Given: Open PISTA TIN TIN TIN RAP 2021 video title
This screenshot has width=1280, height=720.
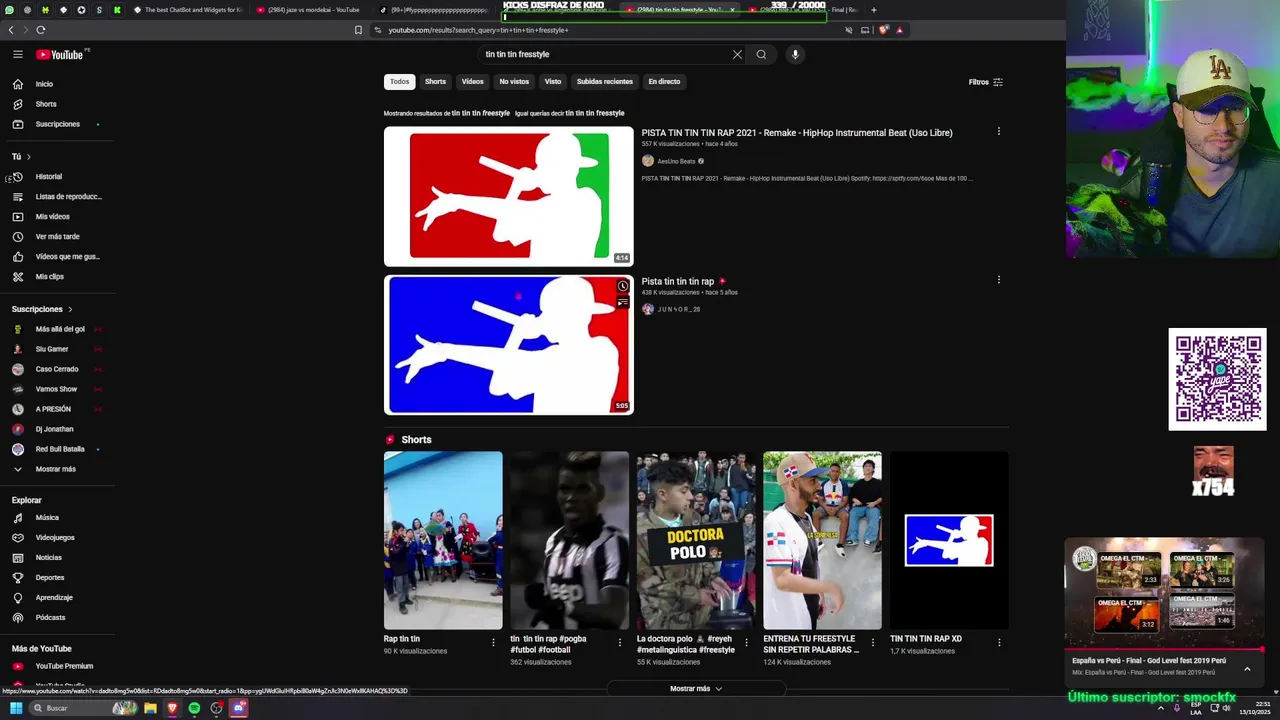Looking at the screenshot, I should [797, 133].
